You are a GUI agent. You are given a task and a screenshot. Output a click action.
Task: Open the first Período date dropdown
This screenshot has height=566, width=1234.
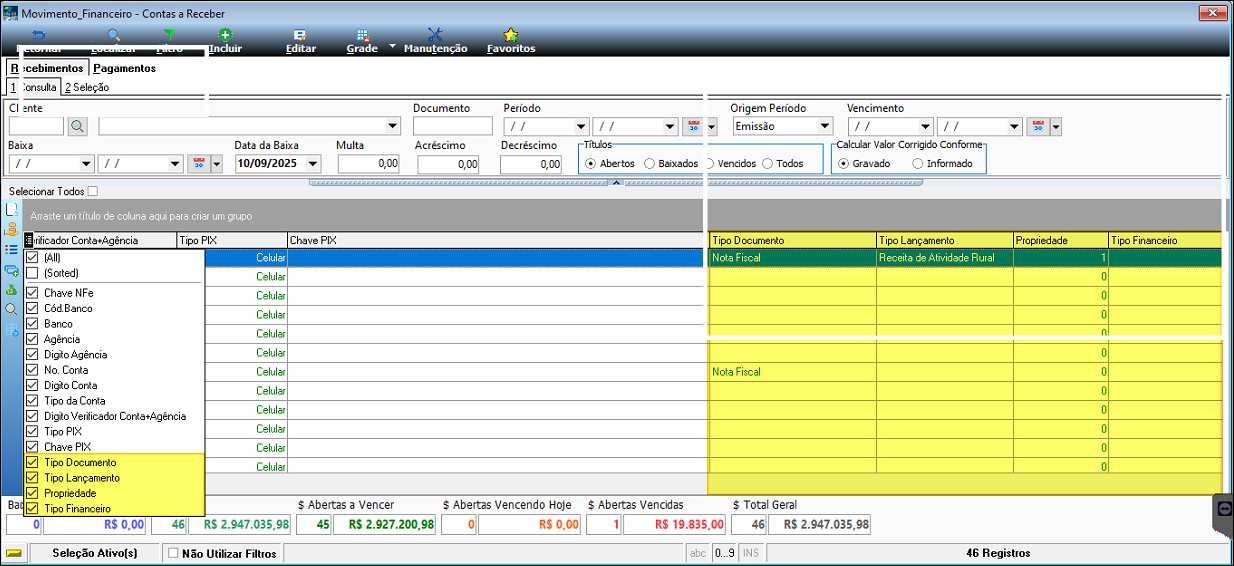coord(580,126)
